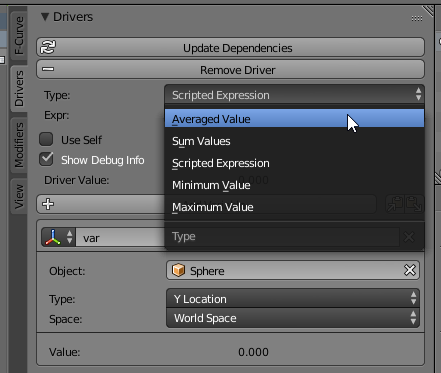Click the Update Dependencies refresh icon

(48, 47)
